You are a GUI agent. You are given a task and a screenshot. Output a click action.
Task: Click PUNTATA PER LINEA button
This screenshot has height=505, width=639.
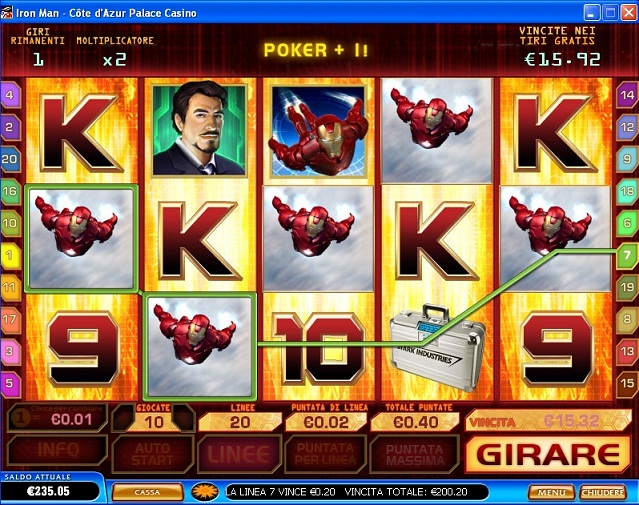pyautogui.click(x=325, y=454)
